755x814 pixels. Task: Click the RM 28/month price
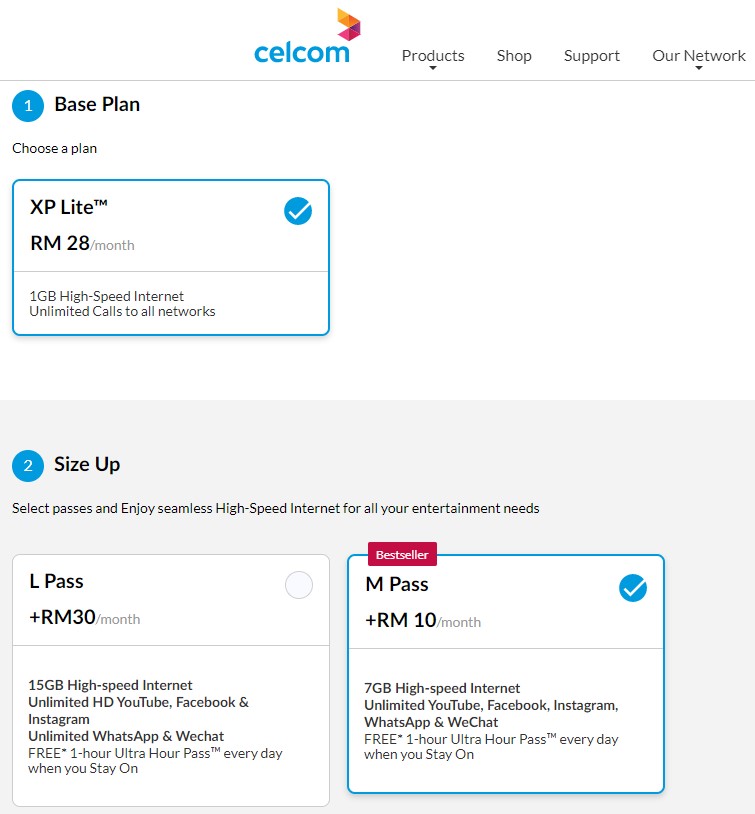(82, 243)
